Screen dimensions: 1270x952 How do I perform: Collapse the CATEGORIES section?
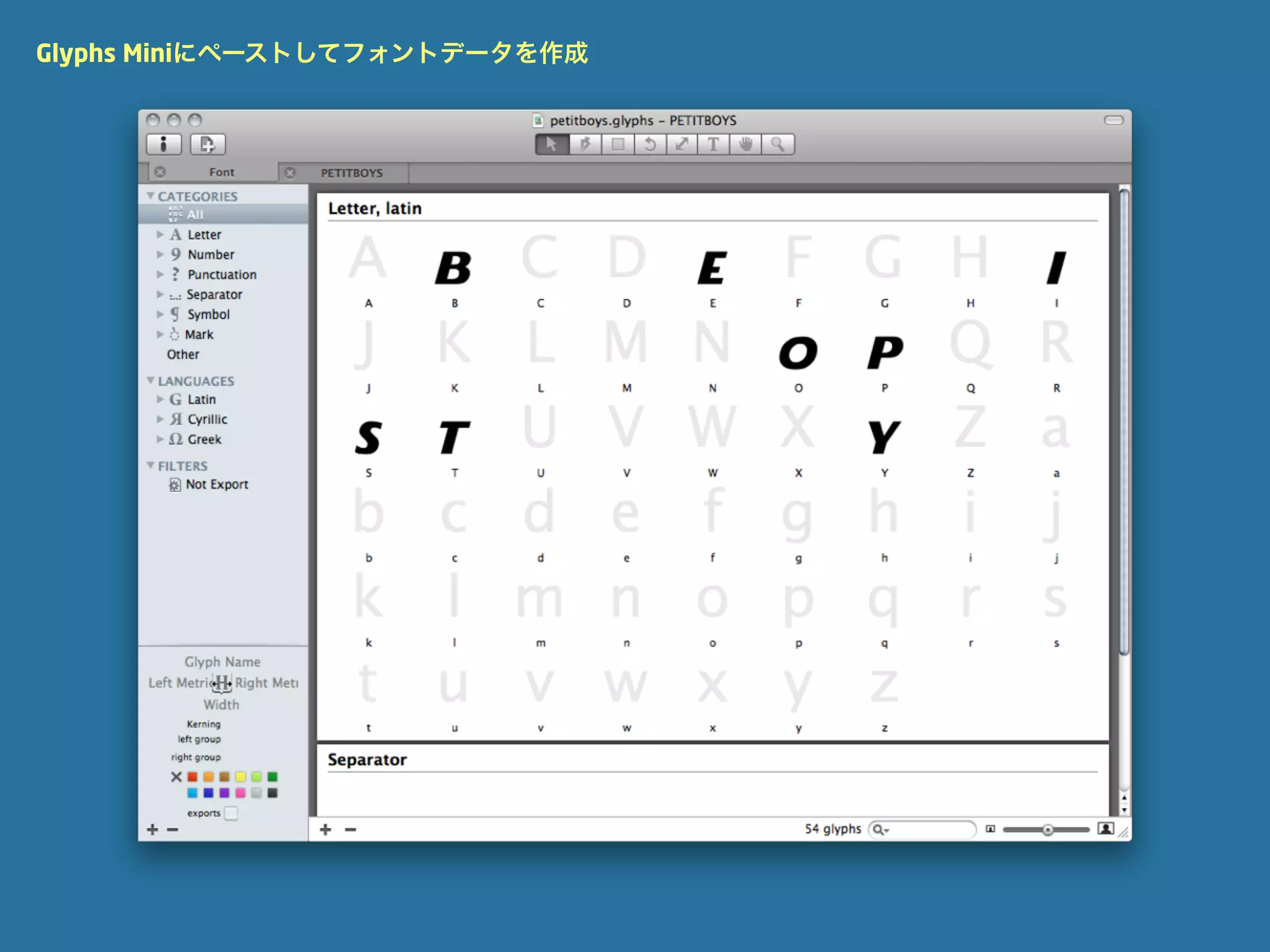[150, 196]
